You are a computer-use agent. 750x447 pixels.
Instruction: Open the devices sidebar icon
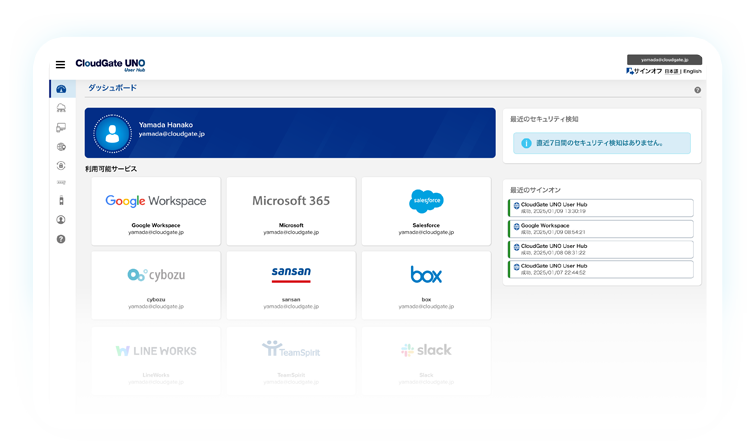61,127
